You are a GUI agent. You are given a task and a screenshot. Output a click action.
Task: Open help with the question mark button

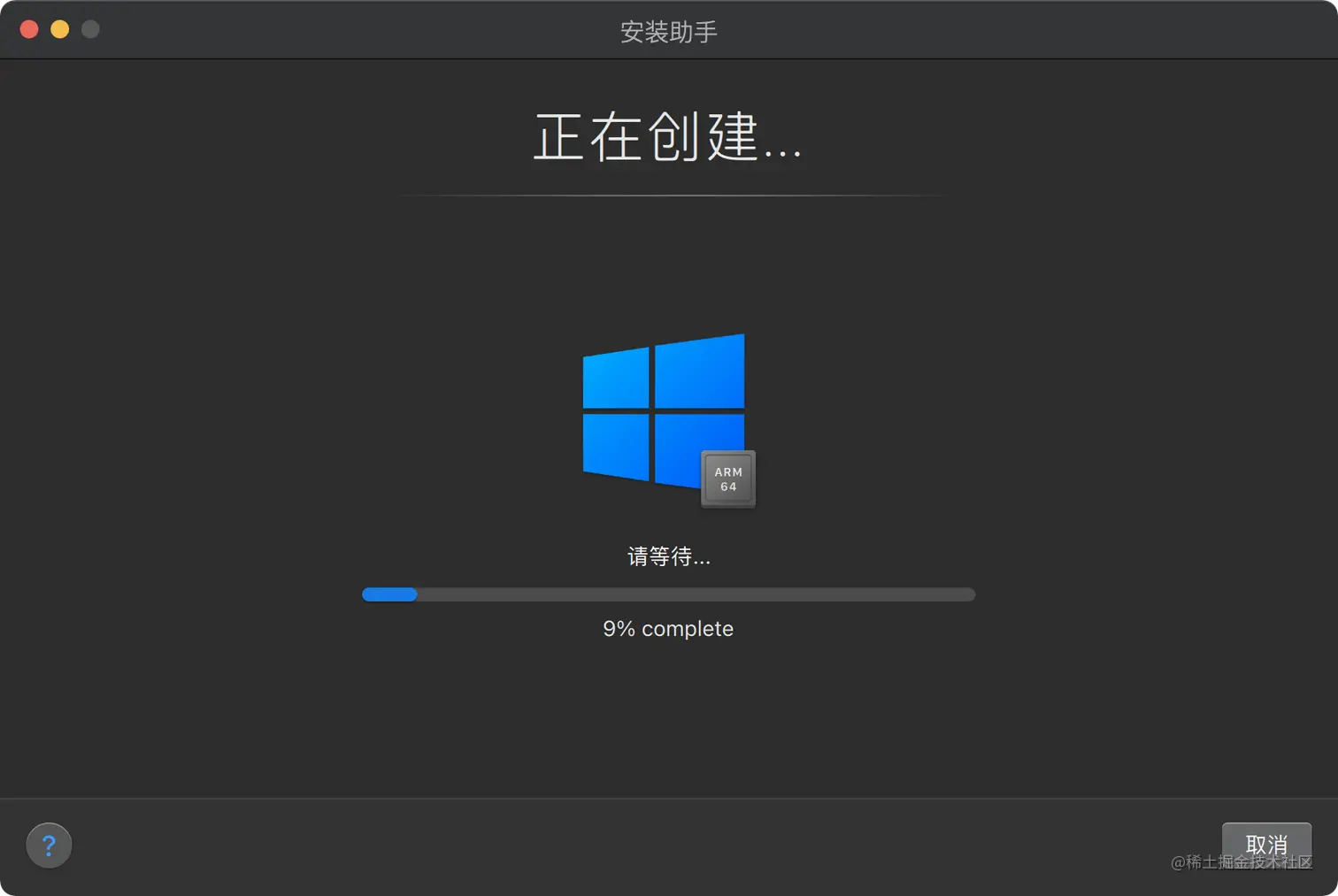pos(49,846)
